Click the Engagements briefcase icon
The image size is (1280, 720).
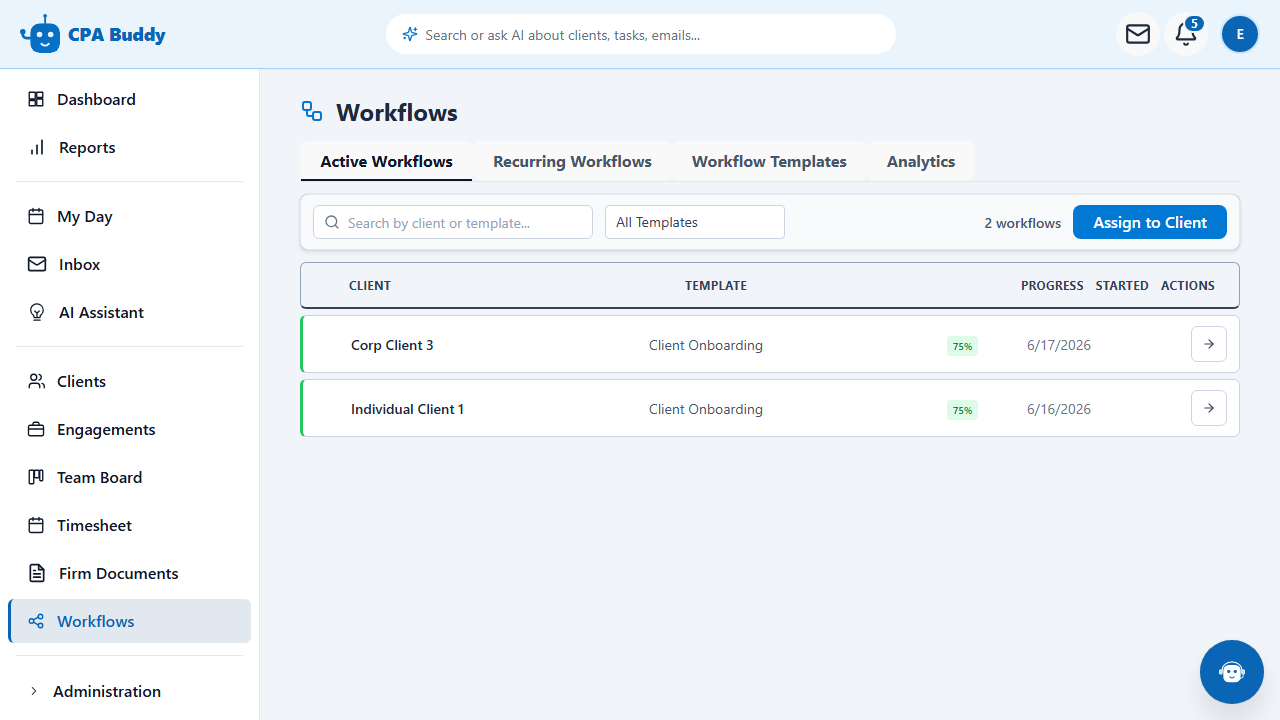36,429
